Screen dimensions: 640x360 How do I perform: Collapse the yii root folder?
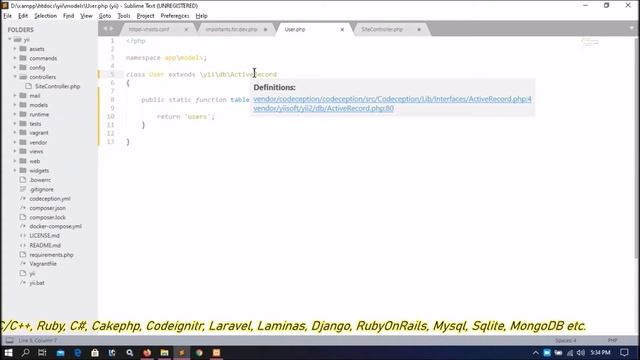pyautogui.click(x=10, y=39)
